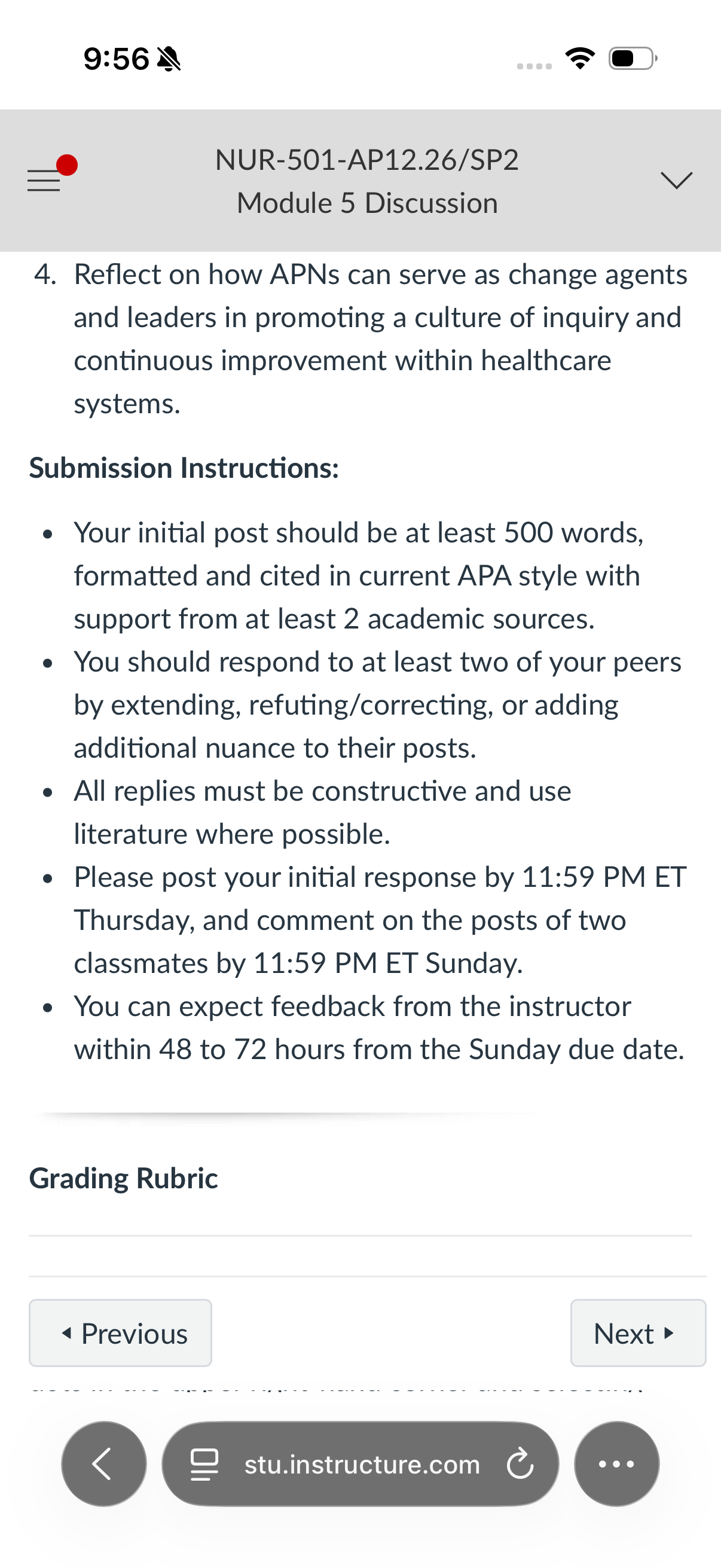
Task: Tap the red notification dot on menu
Action: coord(67,165)
